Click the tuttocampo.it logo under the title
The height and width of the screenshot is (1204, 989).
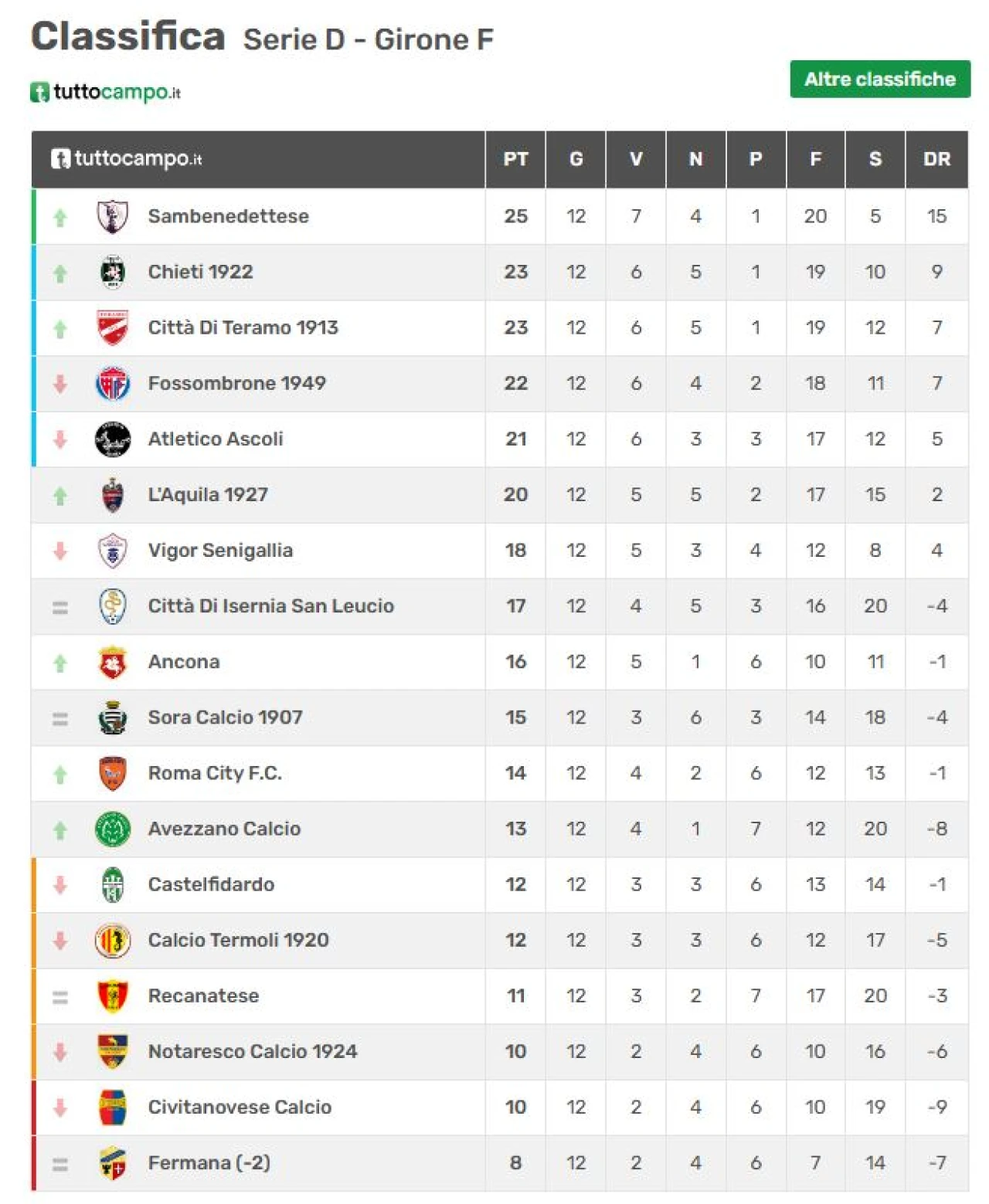(106, 92)
